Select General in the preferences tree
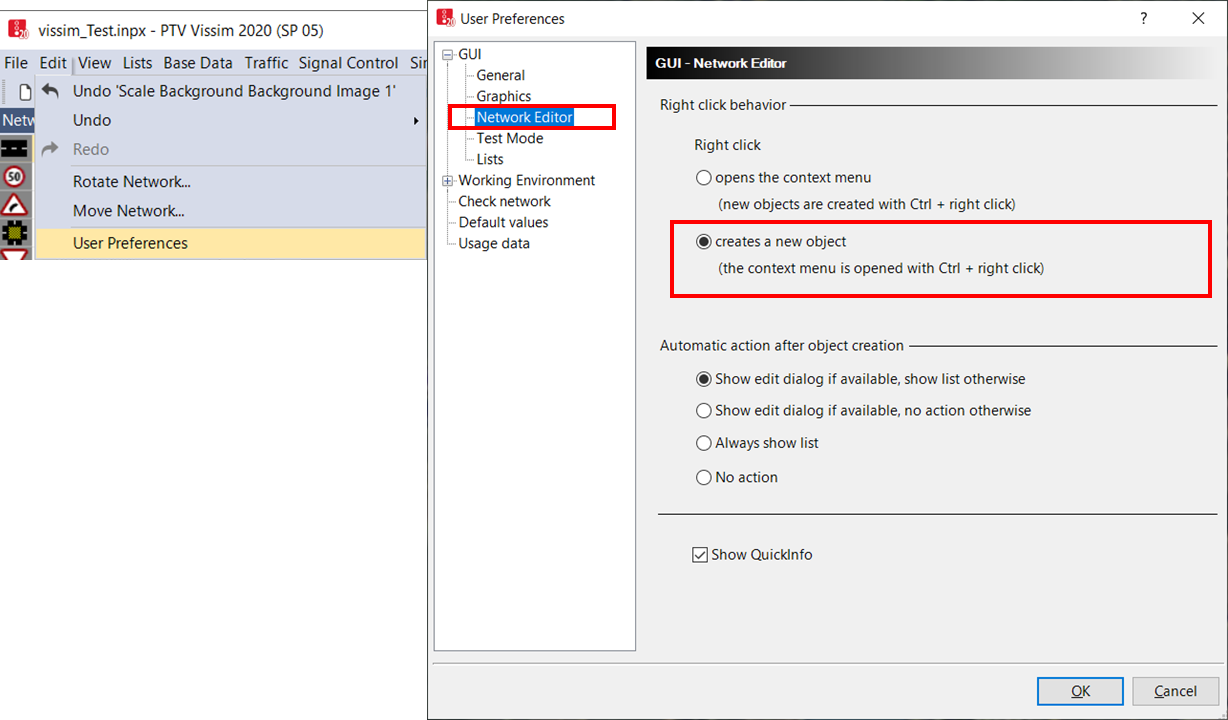Image resolution: width=1228 pixels, height=720 pixels. [x=500, y=75]
